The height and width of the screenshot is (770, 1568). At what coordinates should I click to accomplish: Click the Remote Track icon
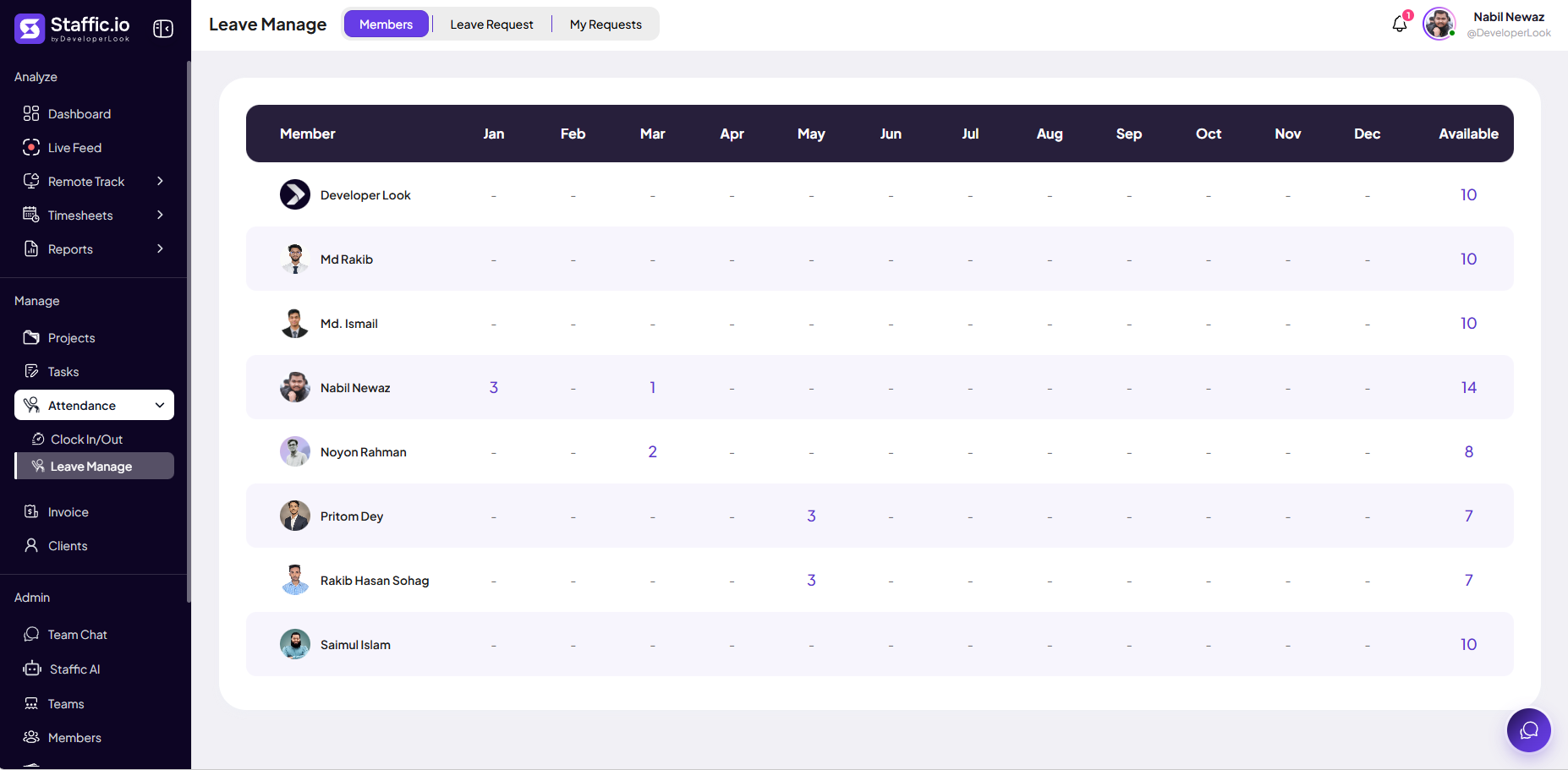(x=31, y=181)
